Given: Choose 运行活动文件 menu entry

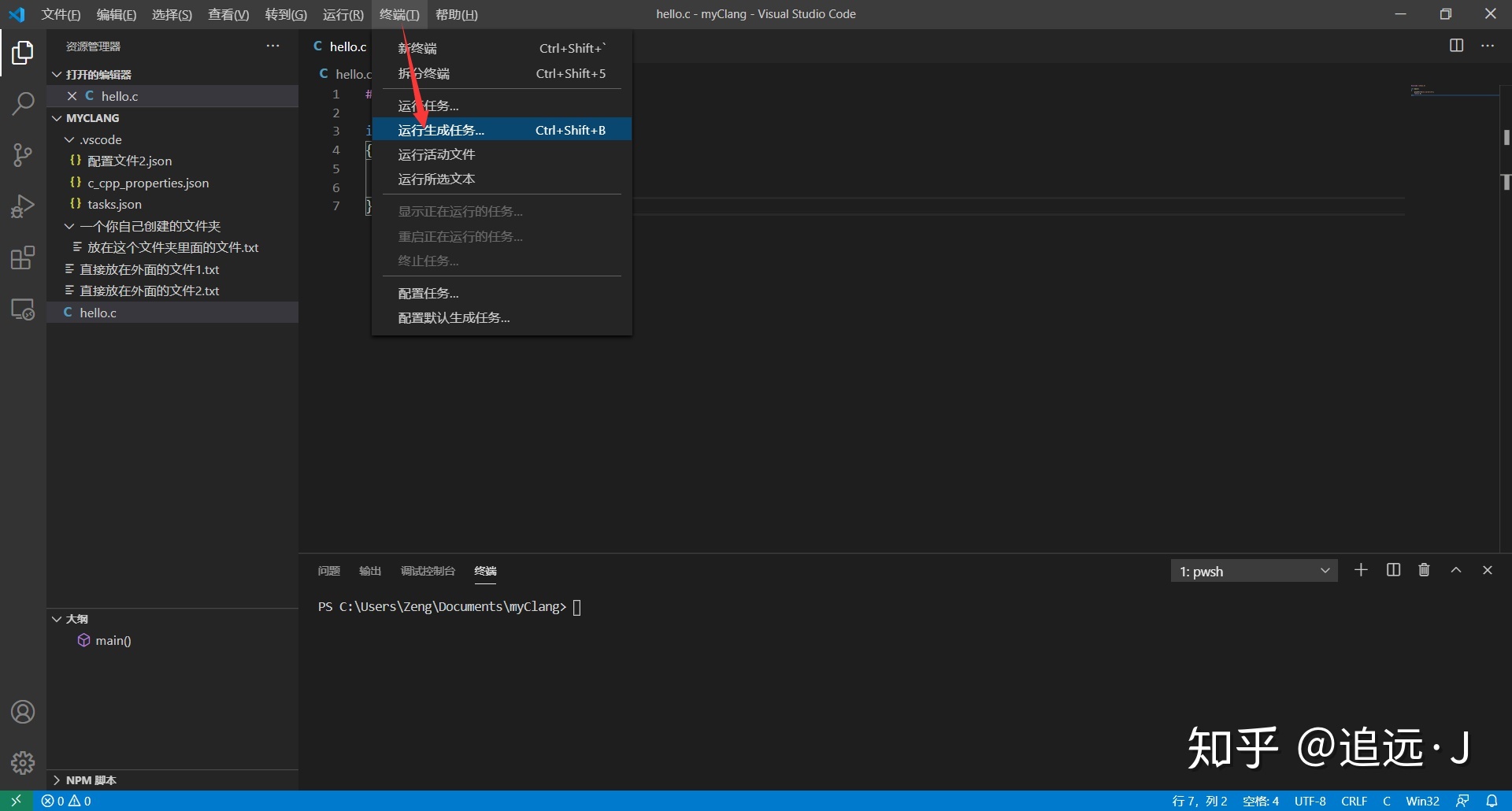Looking at the screenshot, I should pyautogui.click(x=502, y=154).
